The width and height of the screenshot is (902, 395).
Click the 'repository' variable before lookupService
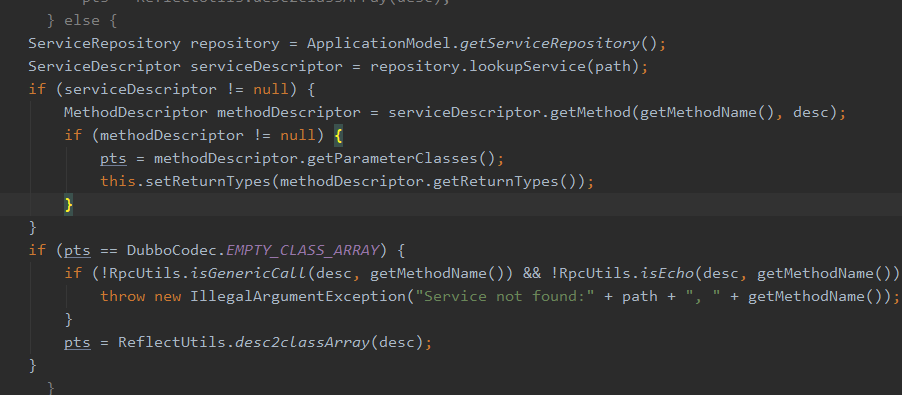click(415, 66)
